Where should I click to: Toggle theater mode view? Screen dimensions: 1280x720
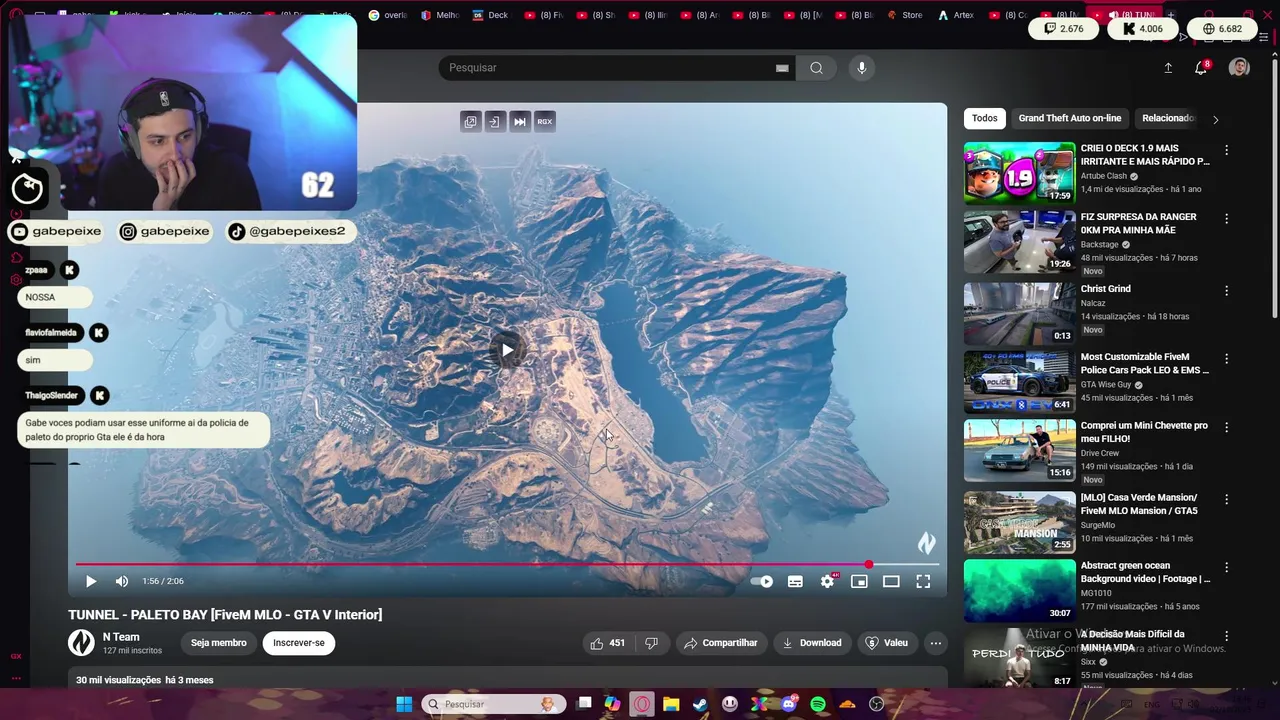[x=891, y=581]
